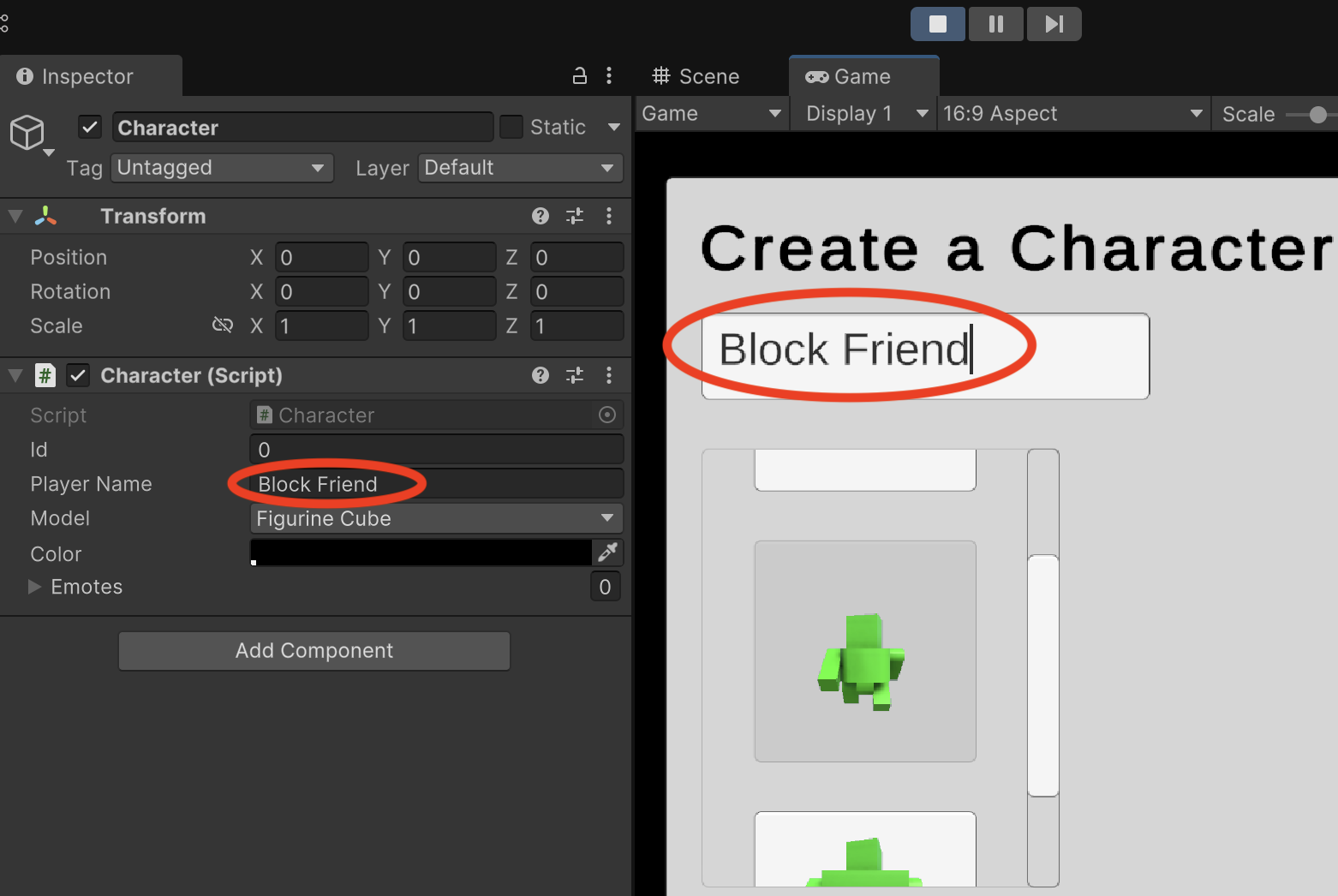Uncheck the Character GameObject active checkbox

click(x=90, y=128)
